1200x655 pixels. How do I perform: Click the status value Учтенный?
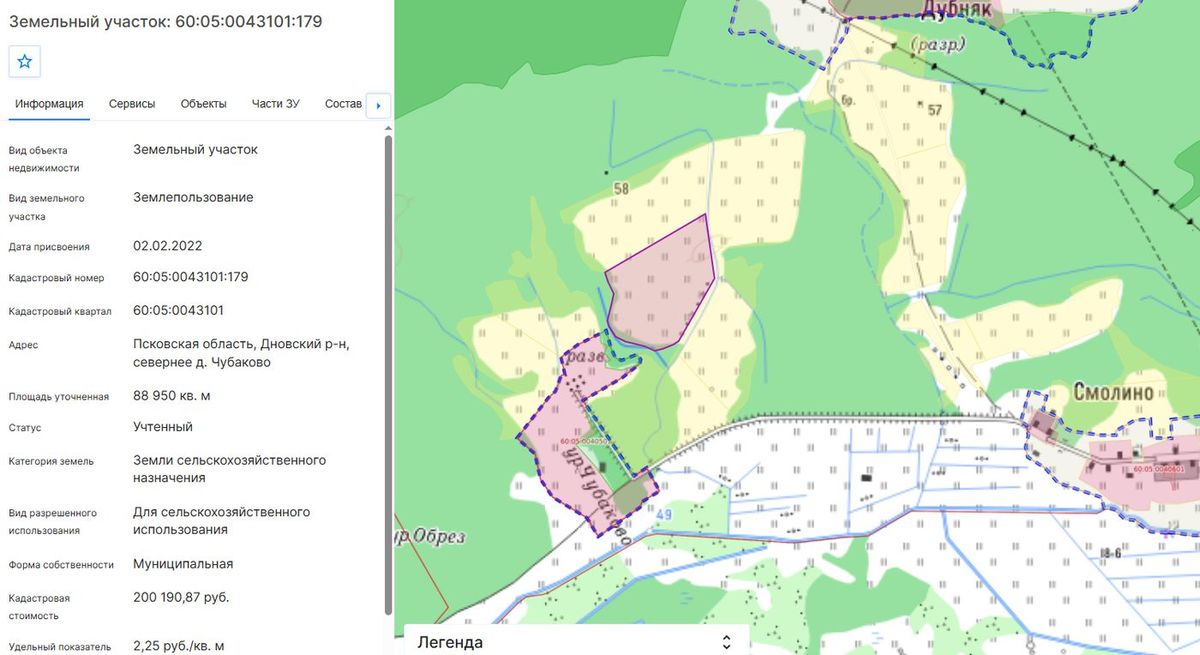coord(163,427)
